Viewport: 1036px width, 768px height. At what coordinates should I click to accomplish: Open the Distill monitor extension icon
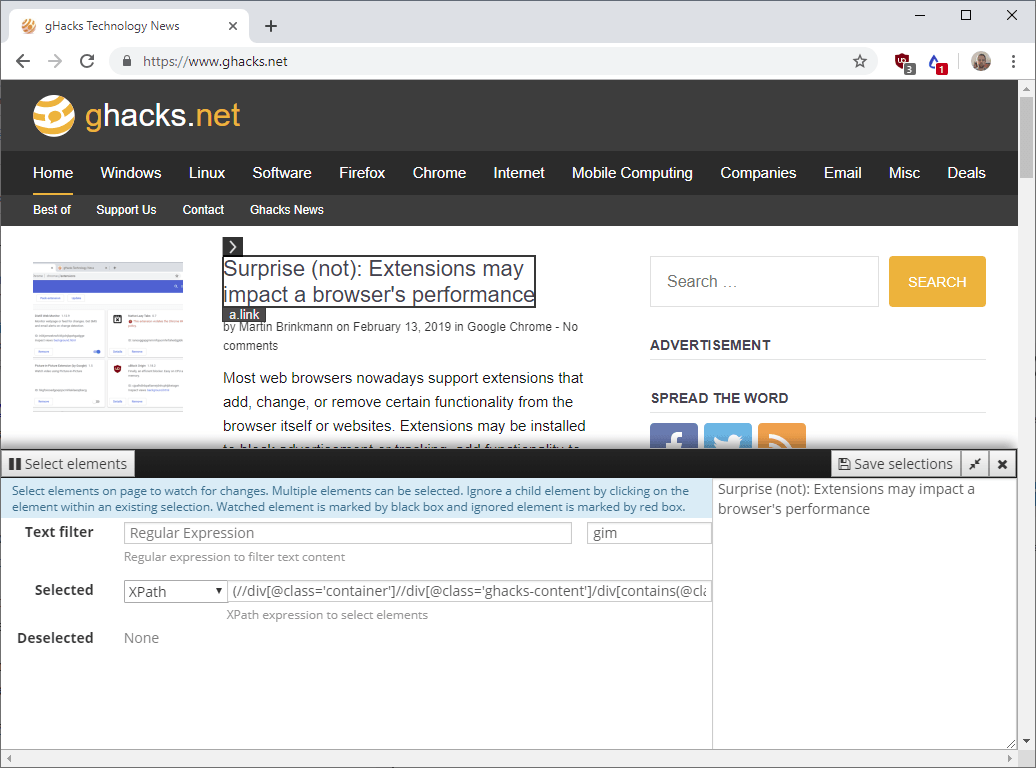tap(937, 63)
